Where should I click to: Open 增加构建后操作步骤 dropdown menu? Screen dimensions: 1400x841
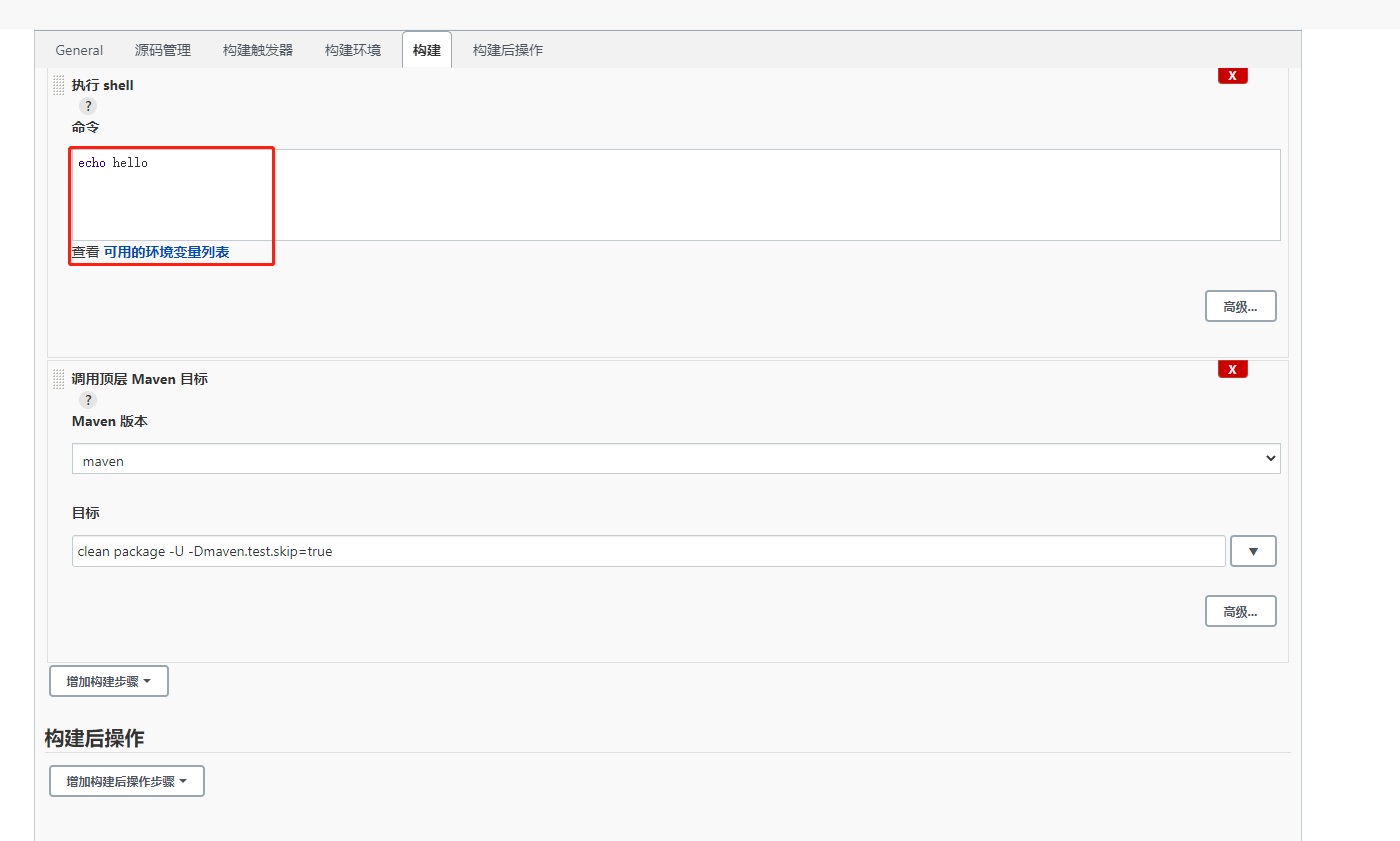pyautogui.click(x=127, y=781)
